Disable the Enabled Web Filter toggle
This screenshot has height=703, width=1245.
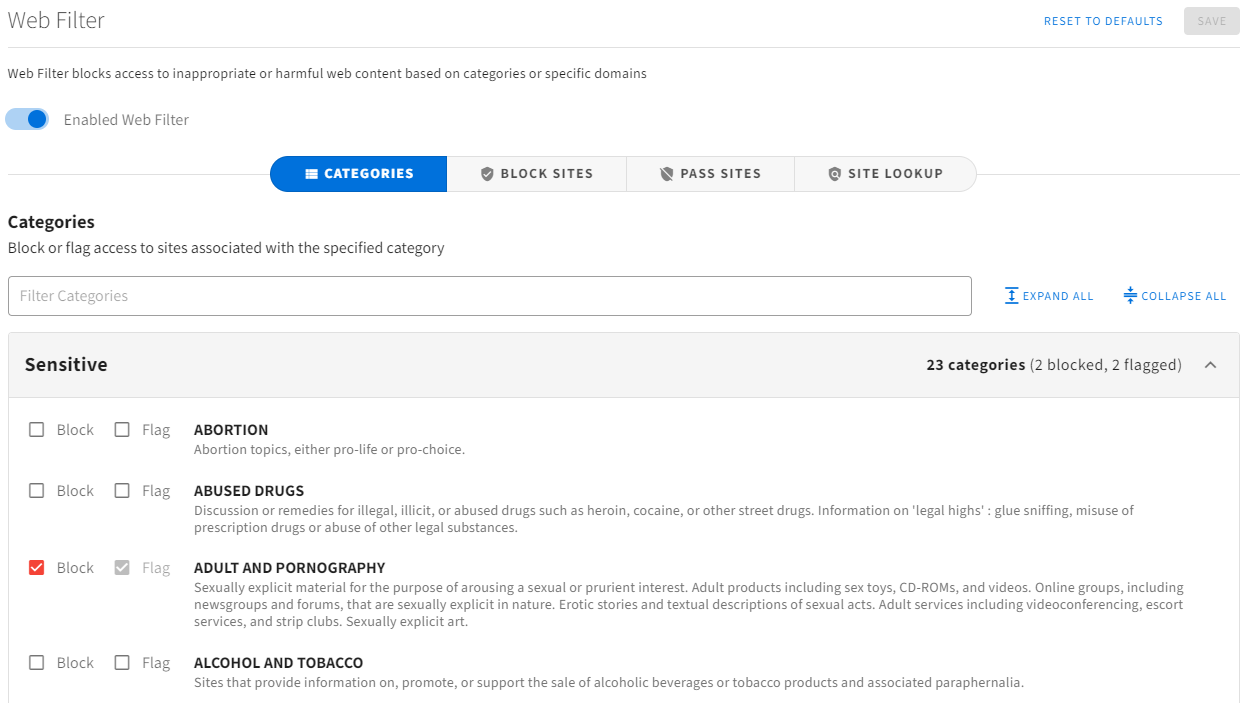point(27,119)
